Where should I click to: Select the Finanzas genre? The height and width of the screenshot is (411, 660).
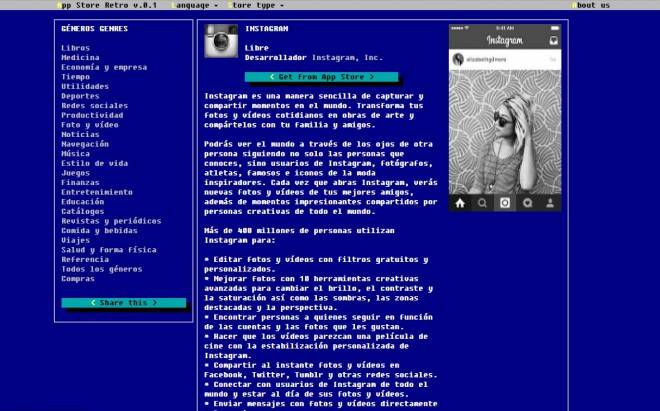tap(80, 183)
